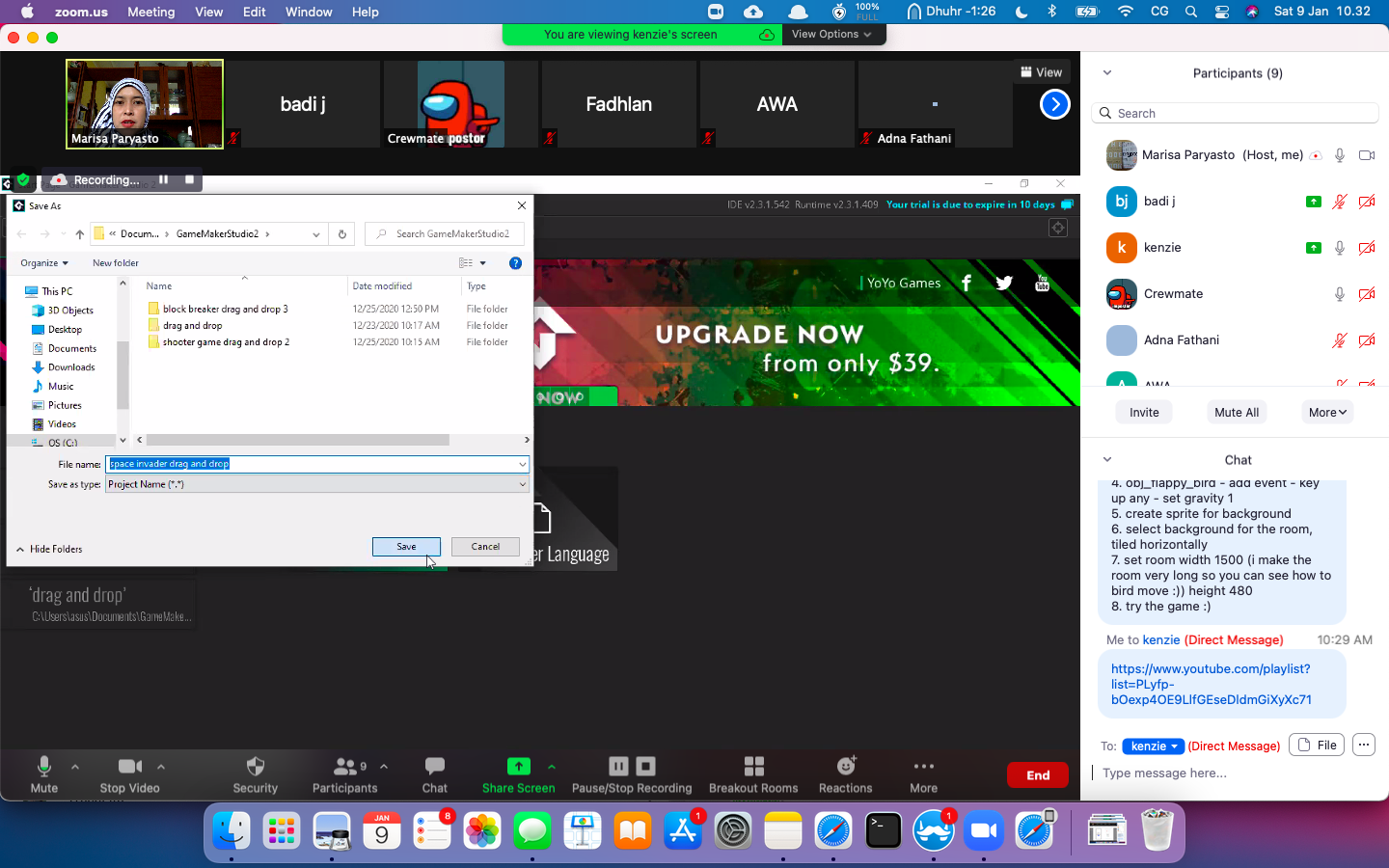Click the Invite button

pos(1144,412)
